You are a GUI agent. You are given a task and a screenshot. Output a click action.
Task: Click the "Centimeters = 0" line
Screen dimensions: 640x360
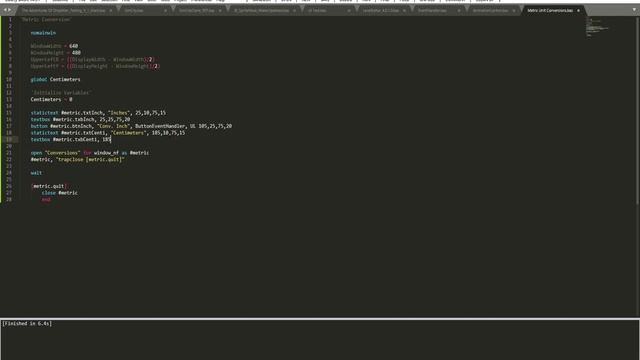click(51, 100)
